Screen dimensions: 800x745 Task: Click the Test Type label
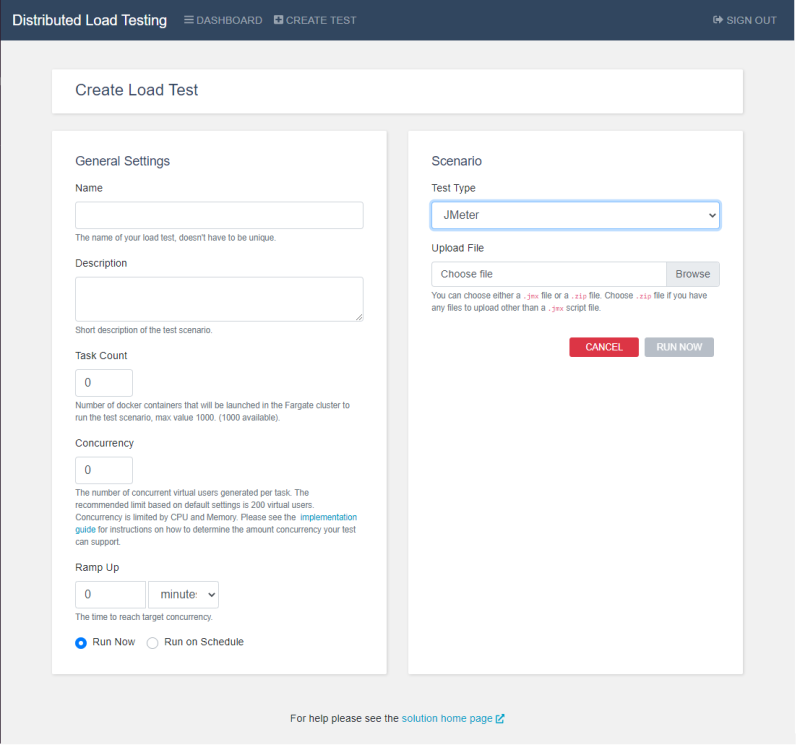coord(454,188)
